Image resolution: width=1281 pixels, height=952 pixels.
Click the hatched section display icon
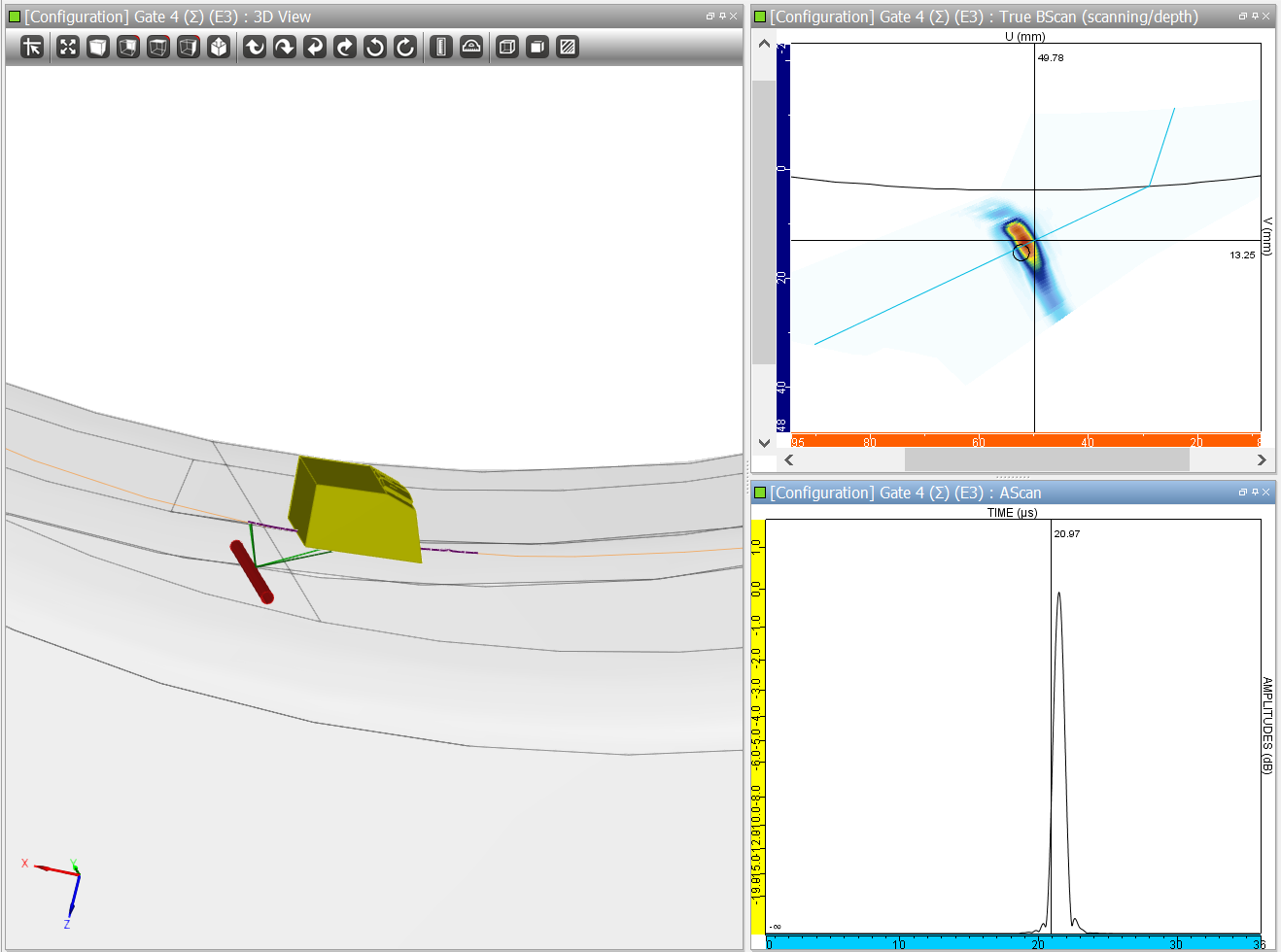pyautogui.click(x=568, y=47)
